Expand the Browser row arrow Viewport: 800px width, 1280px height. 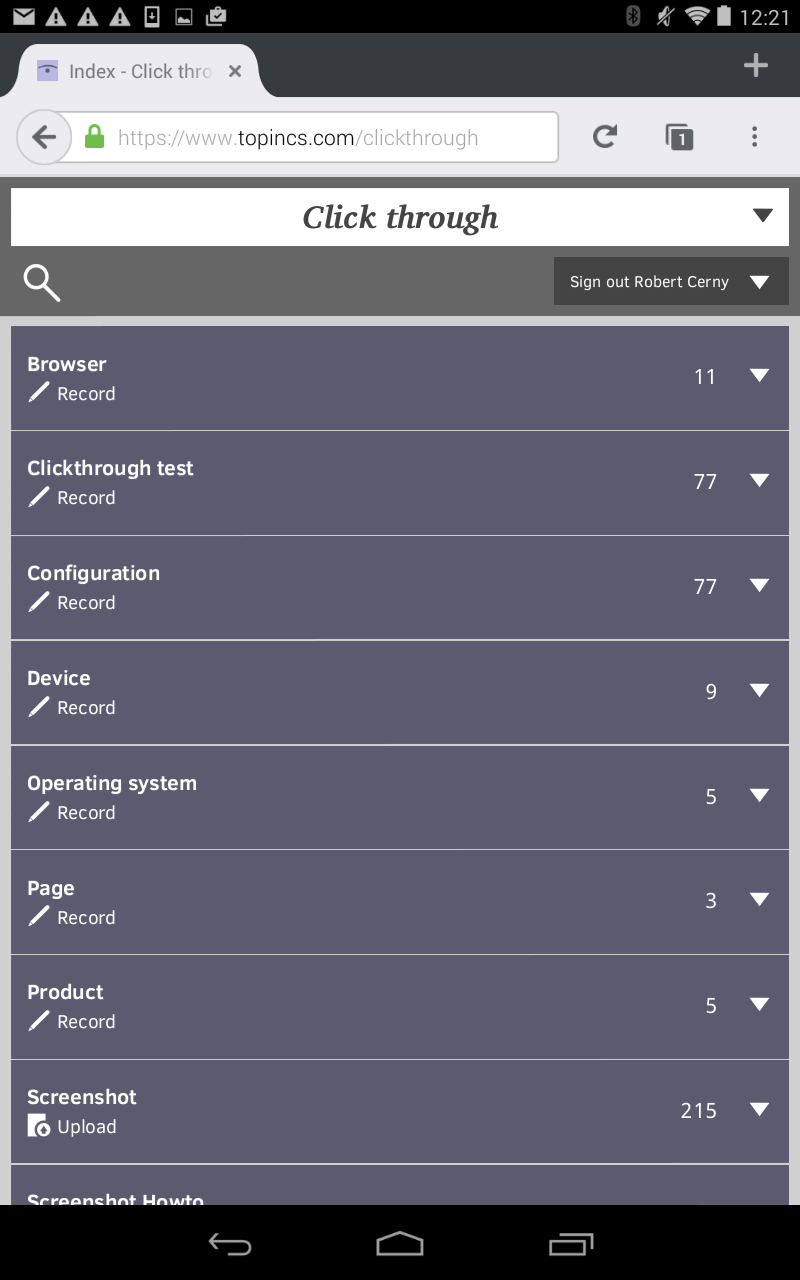tap(759, 376)
